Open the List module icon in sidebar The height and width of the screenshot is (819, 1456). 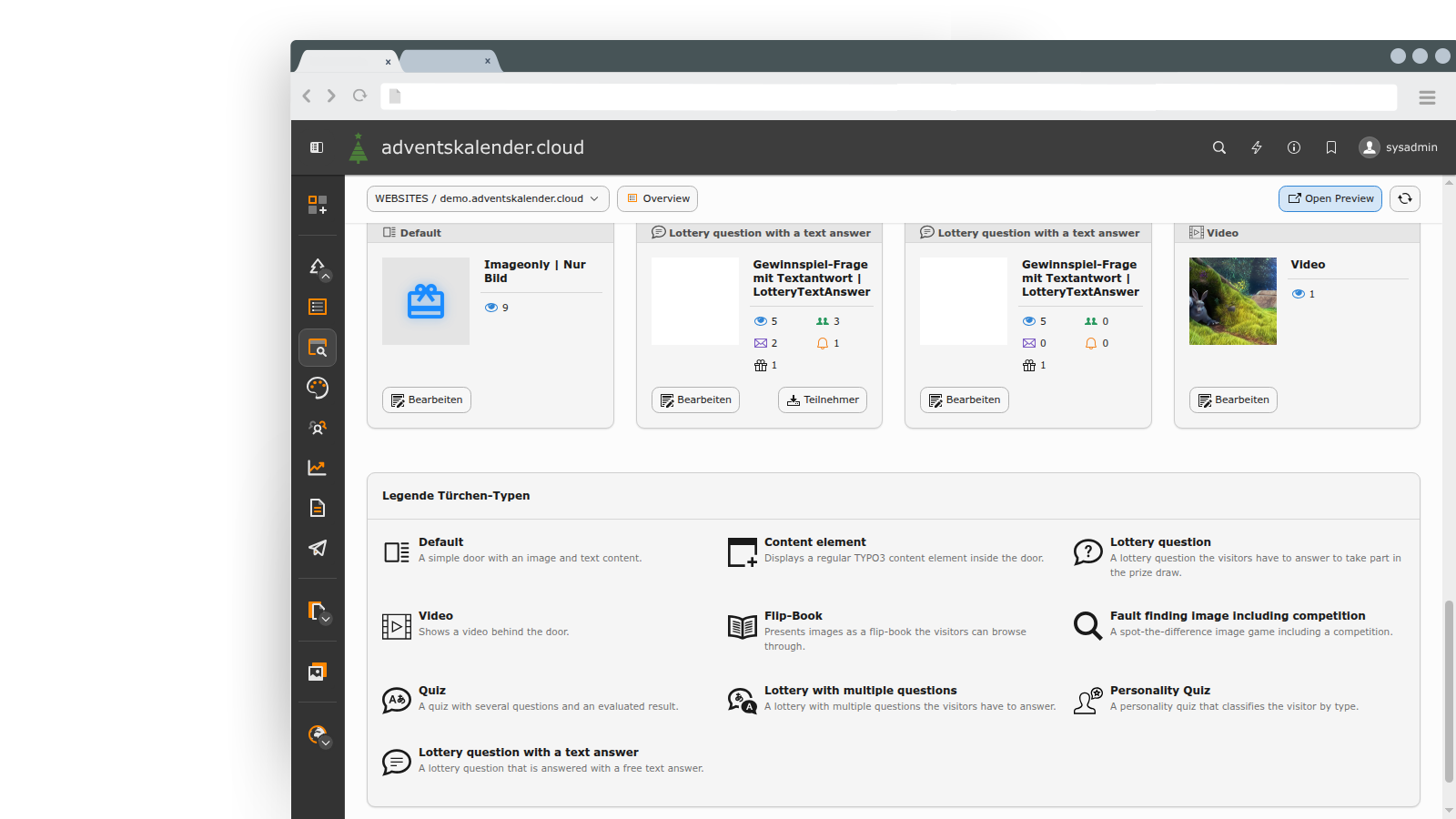click(318, 307)
